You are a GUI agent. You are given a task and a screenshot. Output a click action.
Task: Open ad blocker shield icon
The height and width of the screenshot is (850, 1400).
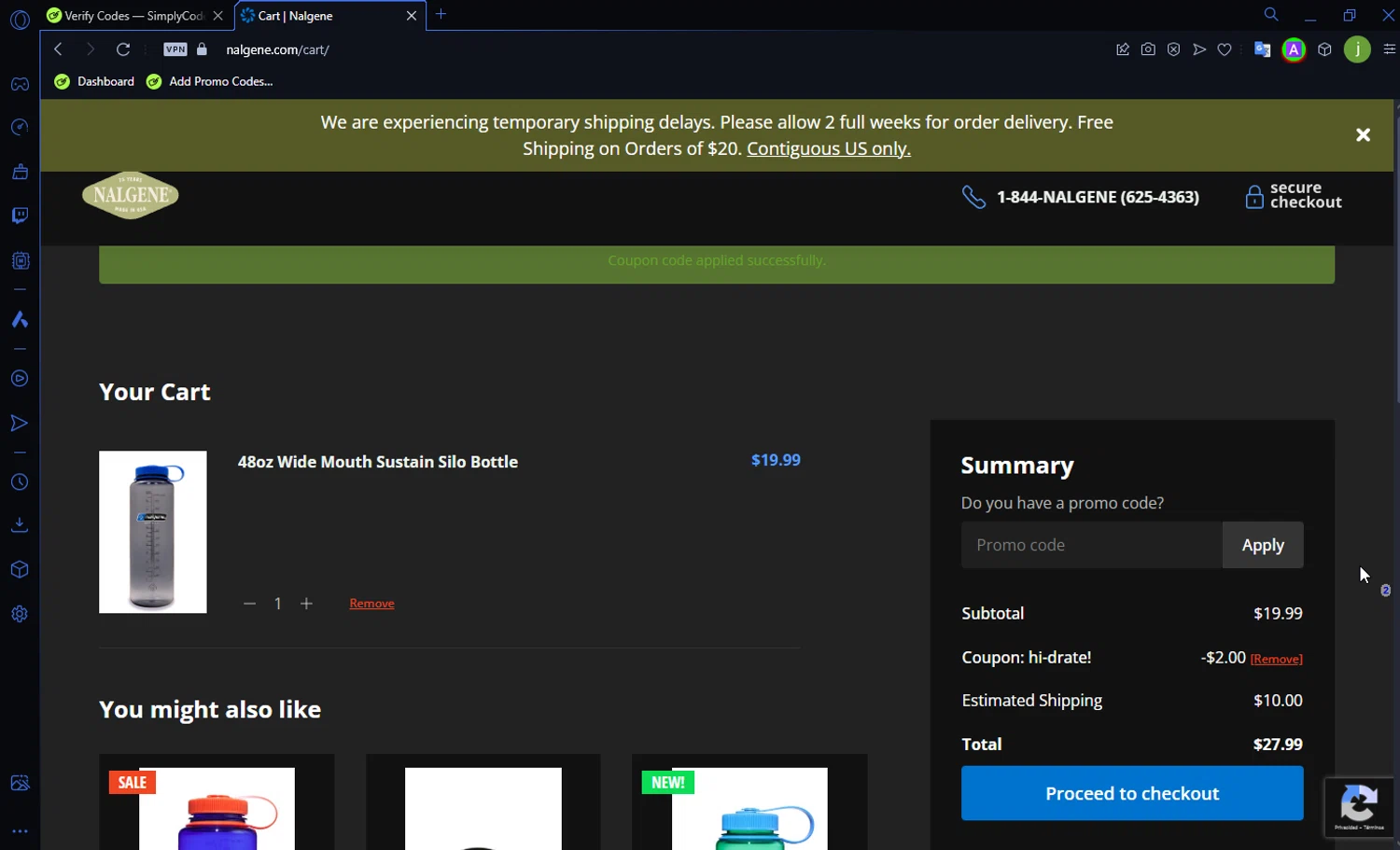(x=1173, y=49)
